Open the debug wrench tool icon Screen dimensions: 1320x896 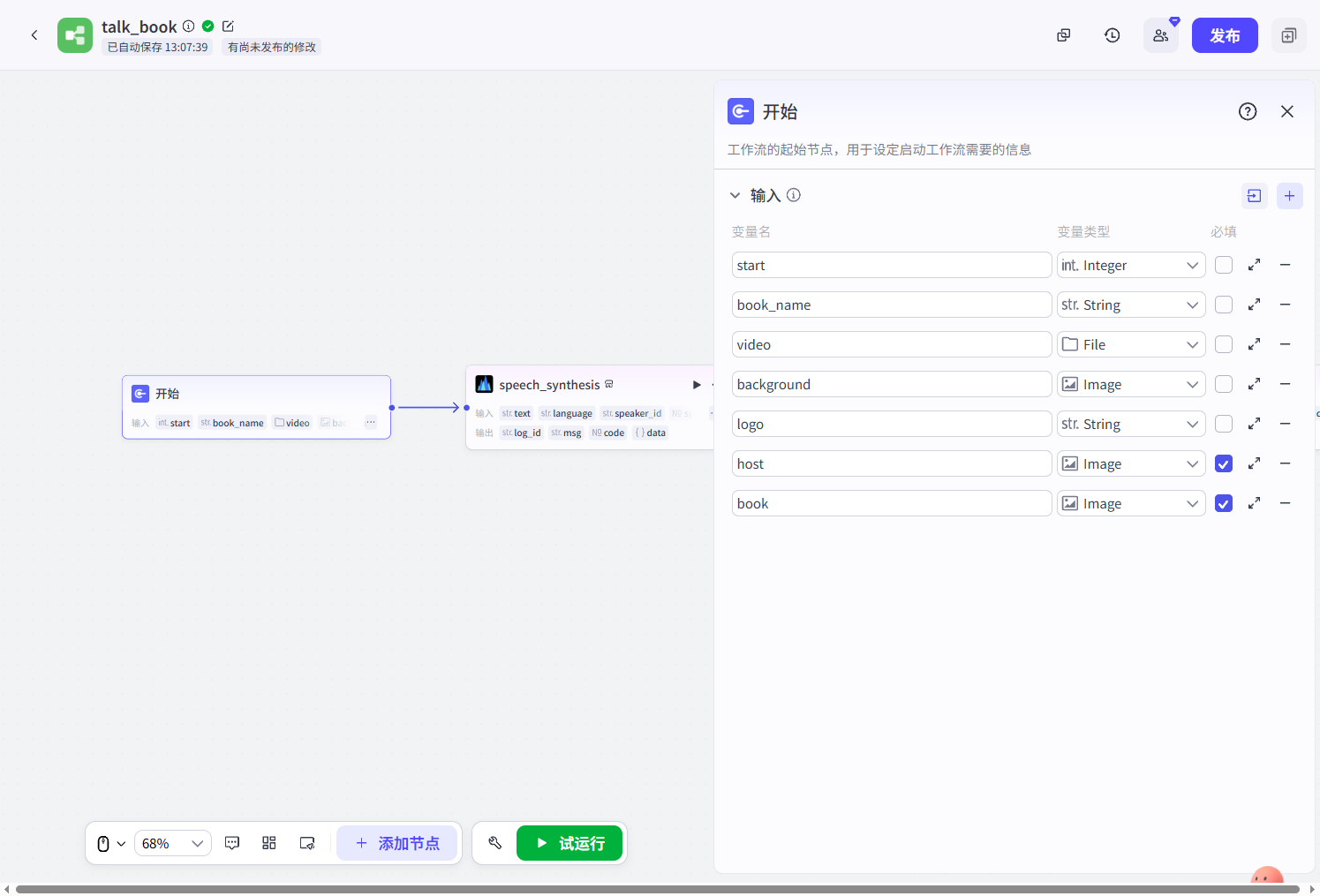click(495, 843)
